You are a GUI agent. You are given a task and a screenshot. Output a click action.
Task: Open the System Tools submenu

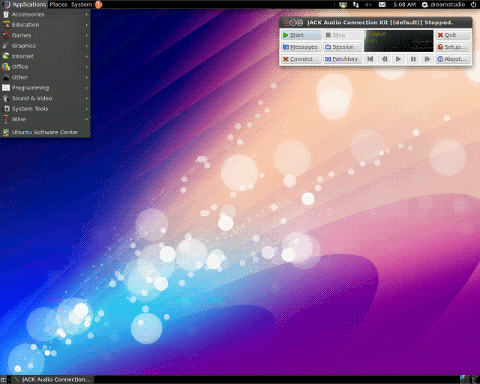45,109
